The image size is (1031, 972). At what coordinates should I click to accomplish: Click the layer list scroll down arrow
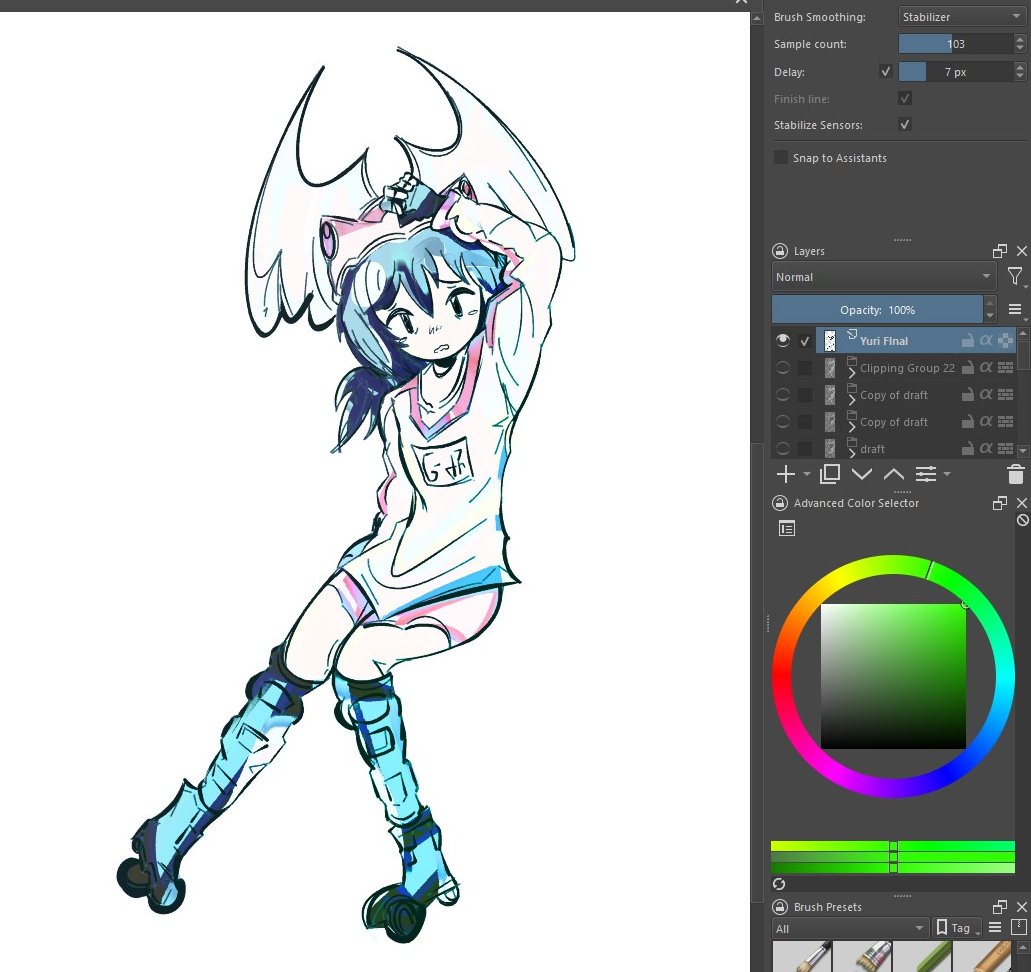(x=1022, y=450)
